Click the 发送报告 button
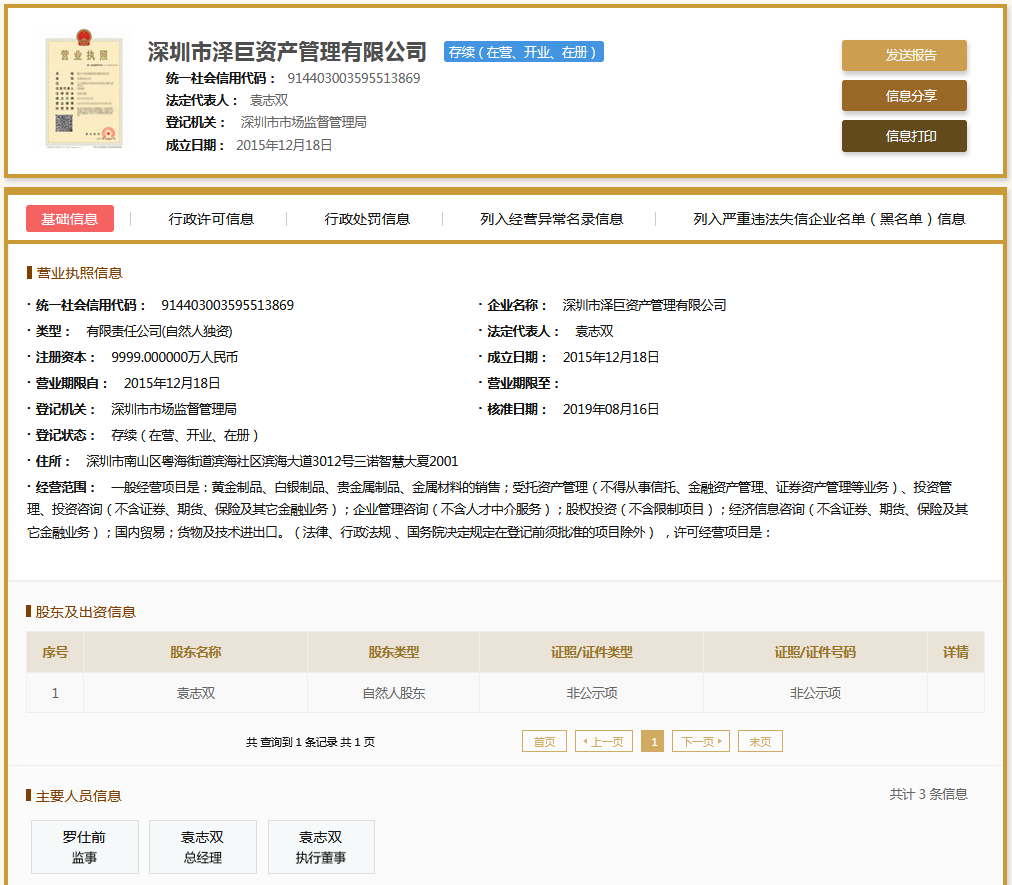Image resolution: width=1012 pixels, height=885 pixels. coord(904,56)
